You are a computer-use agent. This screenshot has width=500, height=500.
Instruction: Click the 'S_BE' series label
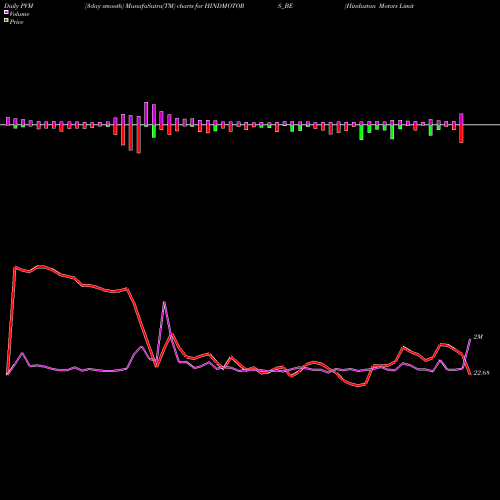pos(285,6)
